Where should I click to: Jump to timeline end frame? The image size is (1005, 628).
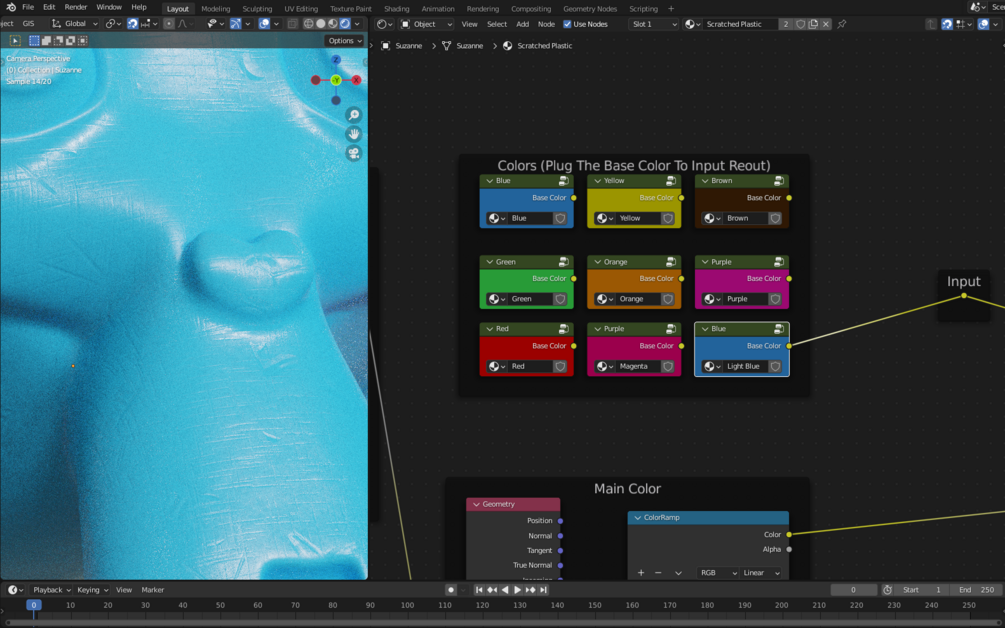[x=544, y=590]
